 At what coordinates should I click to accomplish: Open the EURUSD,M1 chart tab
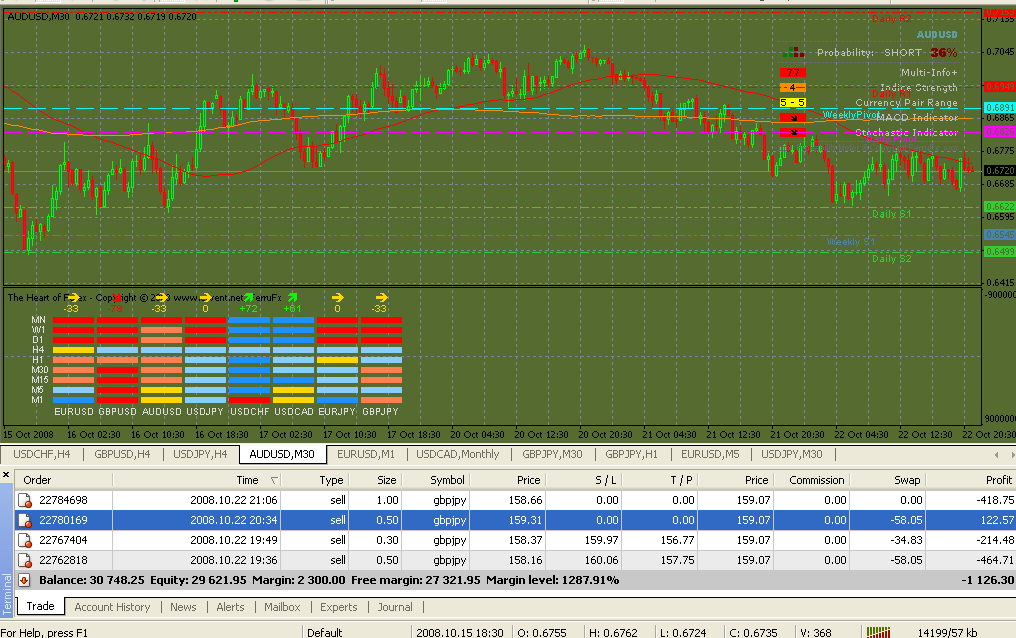pyautogui.click(x=365, y=454)
